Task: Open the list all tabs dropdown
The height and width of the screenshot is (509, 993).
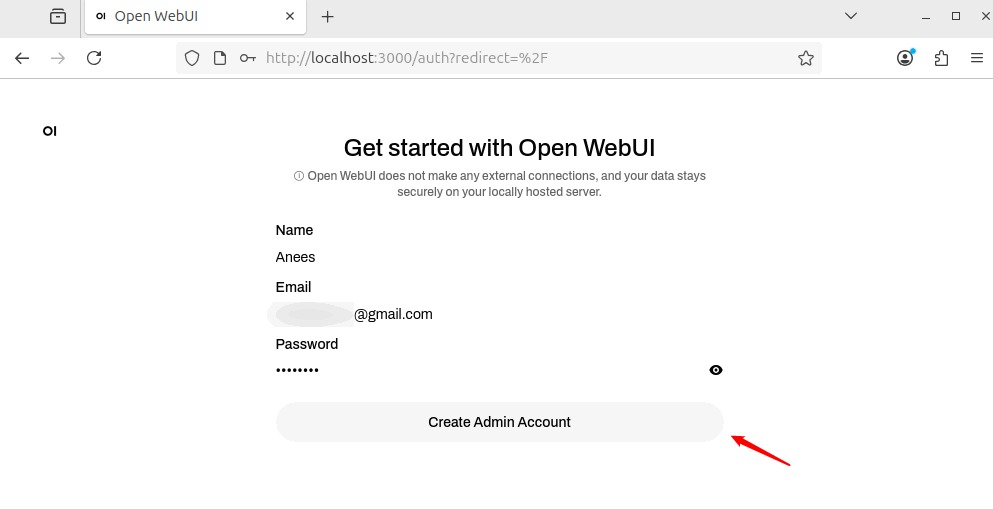Action: point(851,16)
